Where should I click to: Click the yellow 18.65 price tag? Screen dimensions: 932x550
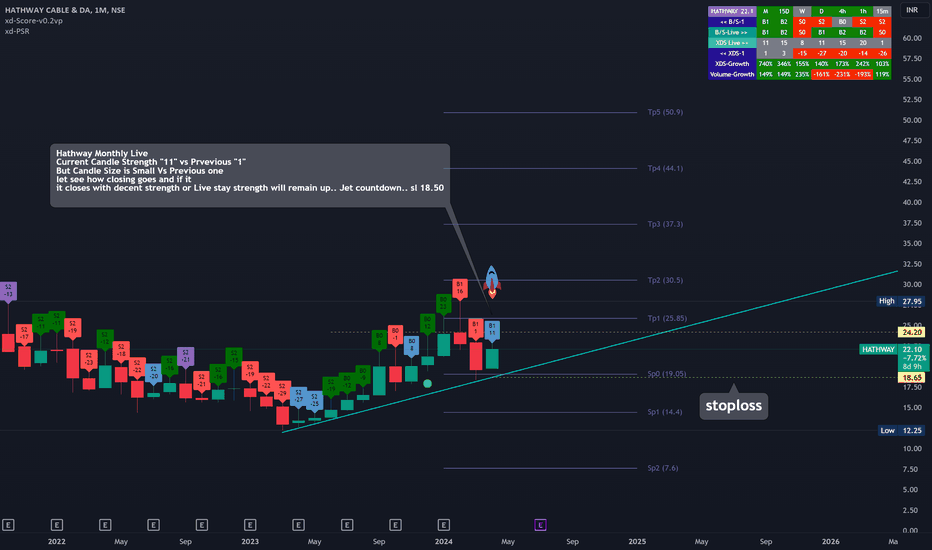912,378
